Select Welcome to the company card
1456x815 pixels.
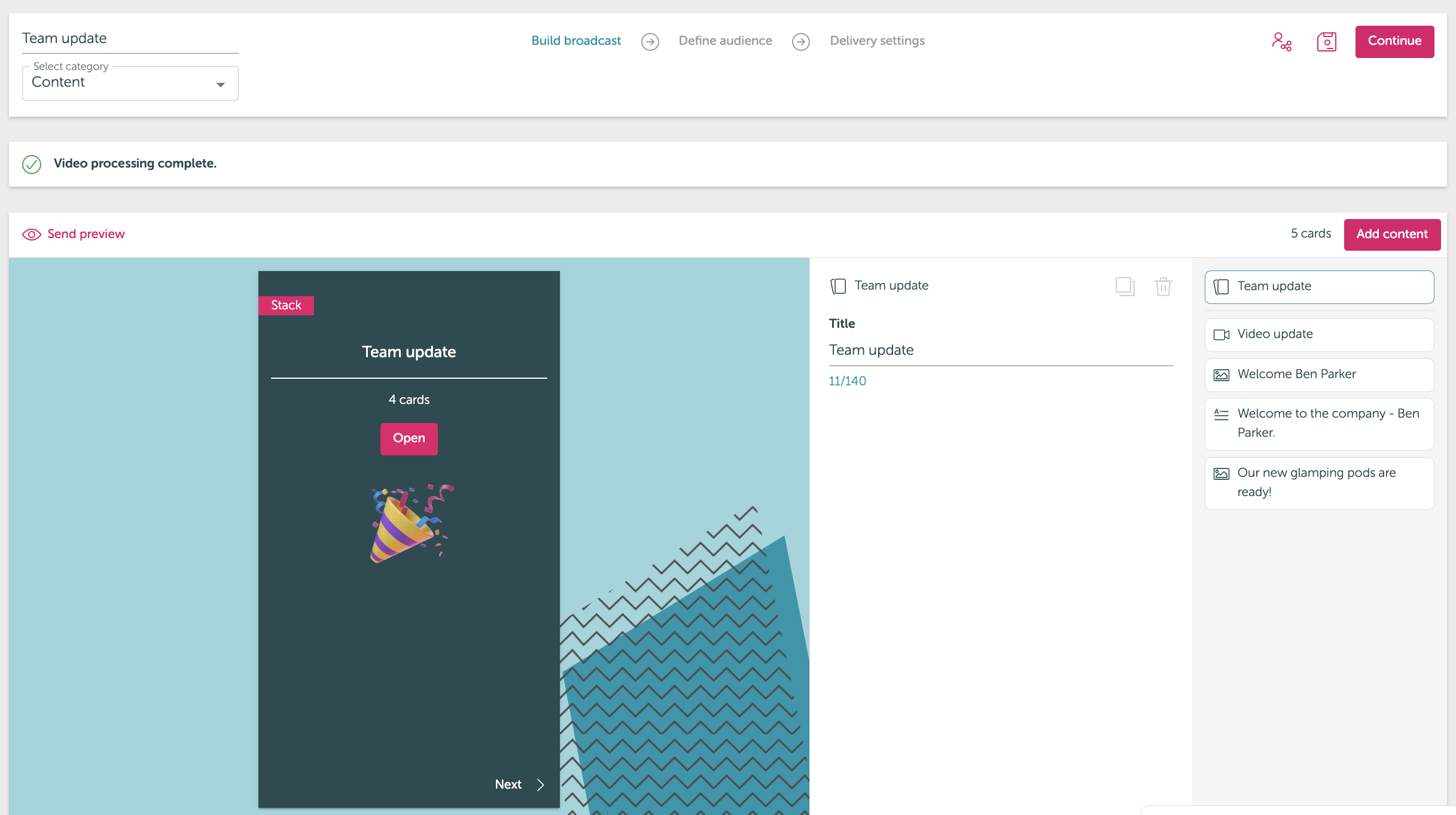click(1319, 424)
